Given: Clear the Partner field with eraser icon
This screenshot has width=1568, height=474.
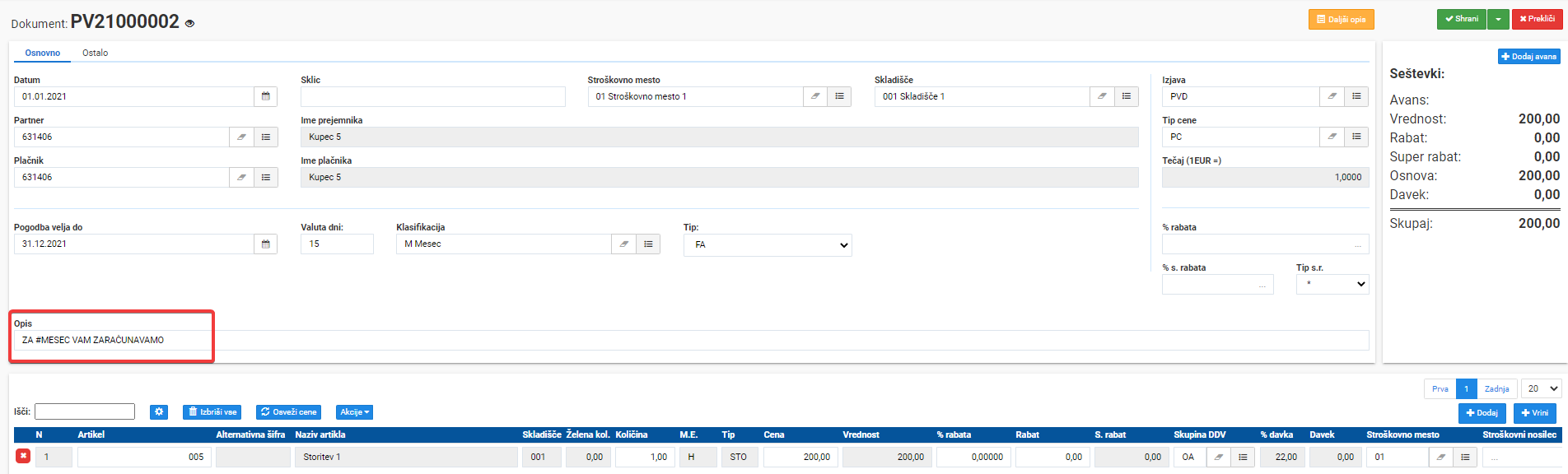Looking at the screenshot, I should click(x=241, y=137).
